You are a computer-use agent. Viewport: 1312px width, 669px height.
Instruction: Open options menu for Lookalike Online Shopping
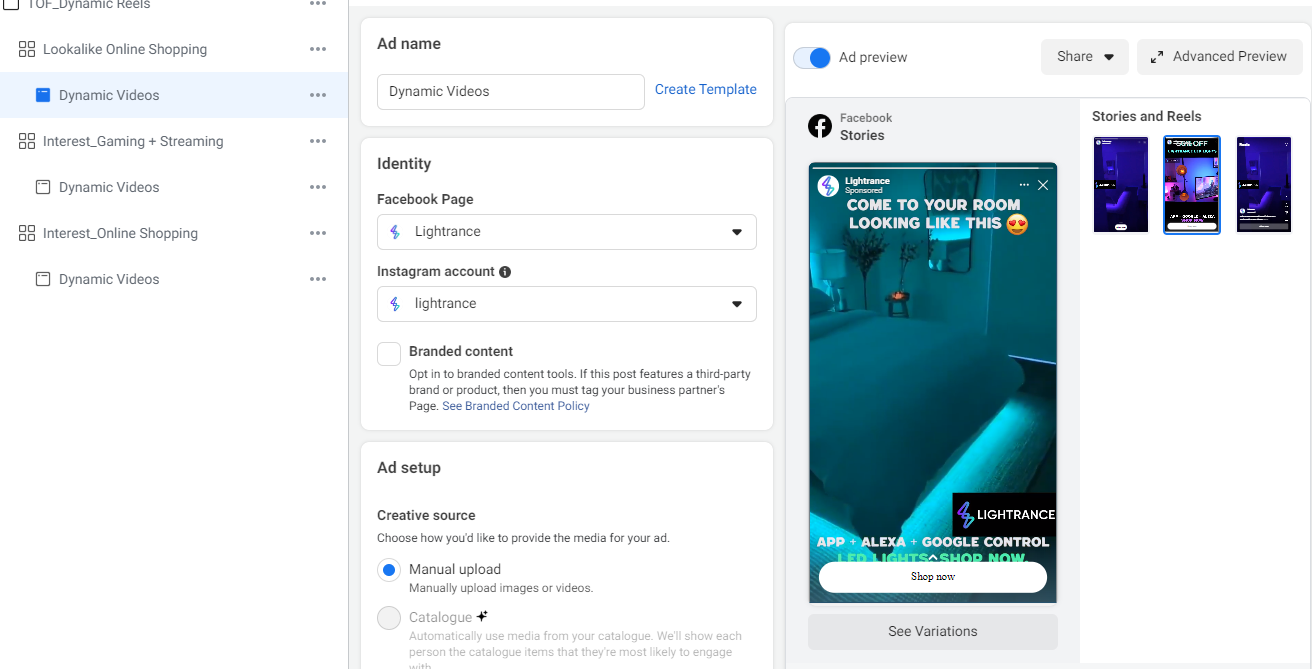(318, 49)
